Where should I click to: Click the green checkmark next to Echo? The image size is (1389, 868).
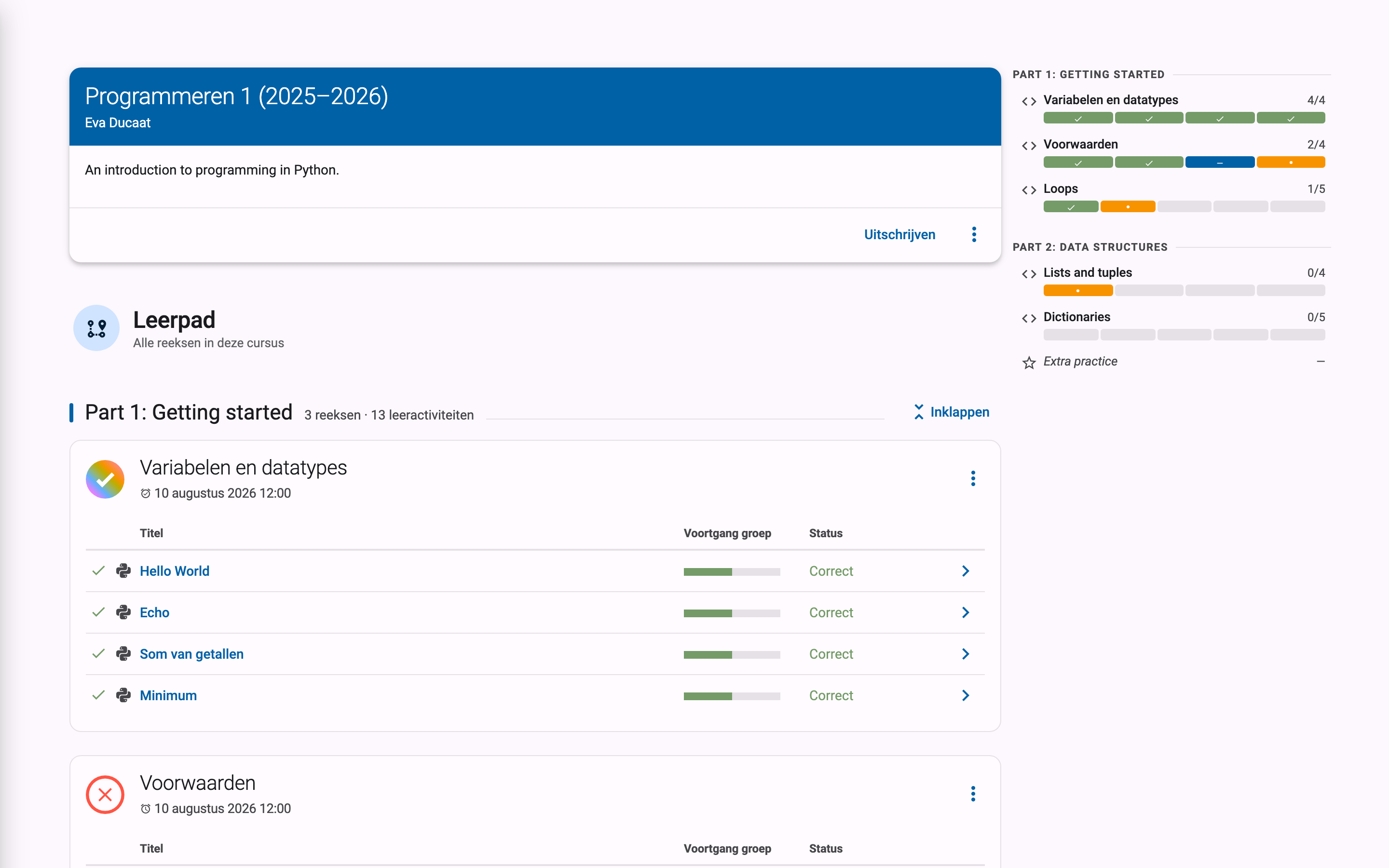[x=99, y=612]
